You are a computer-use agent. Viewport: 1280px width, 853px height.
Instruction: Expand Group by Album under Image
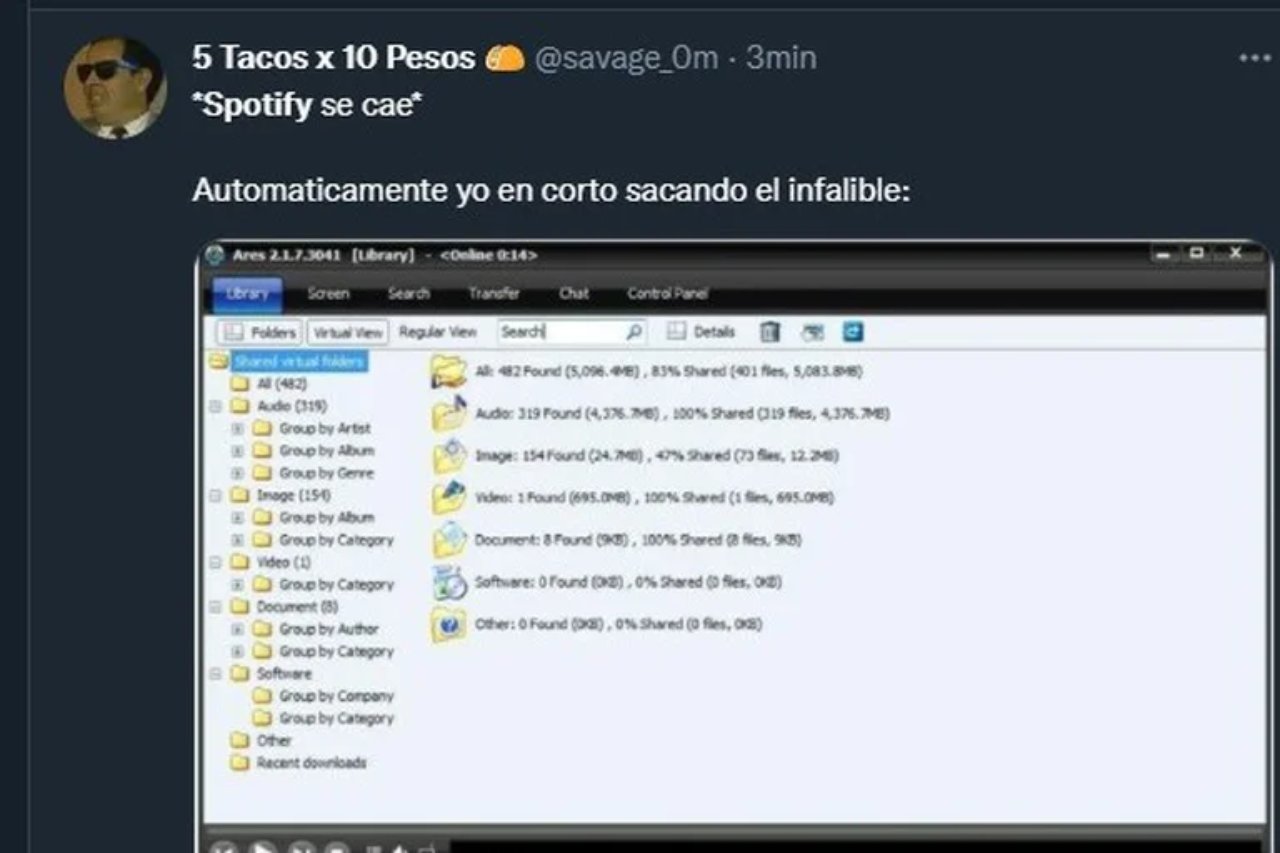pyautogui.click(x=237, y=517)
